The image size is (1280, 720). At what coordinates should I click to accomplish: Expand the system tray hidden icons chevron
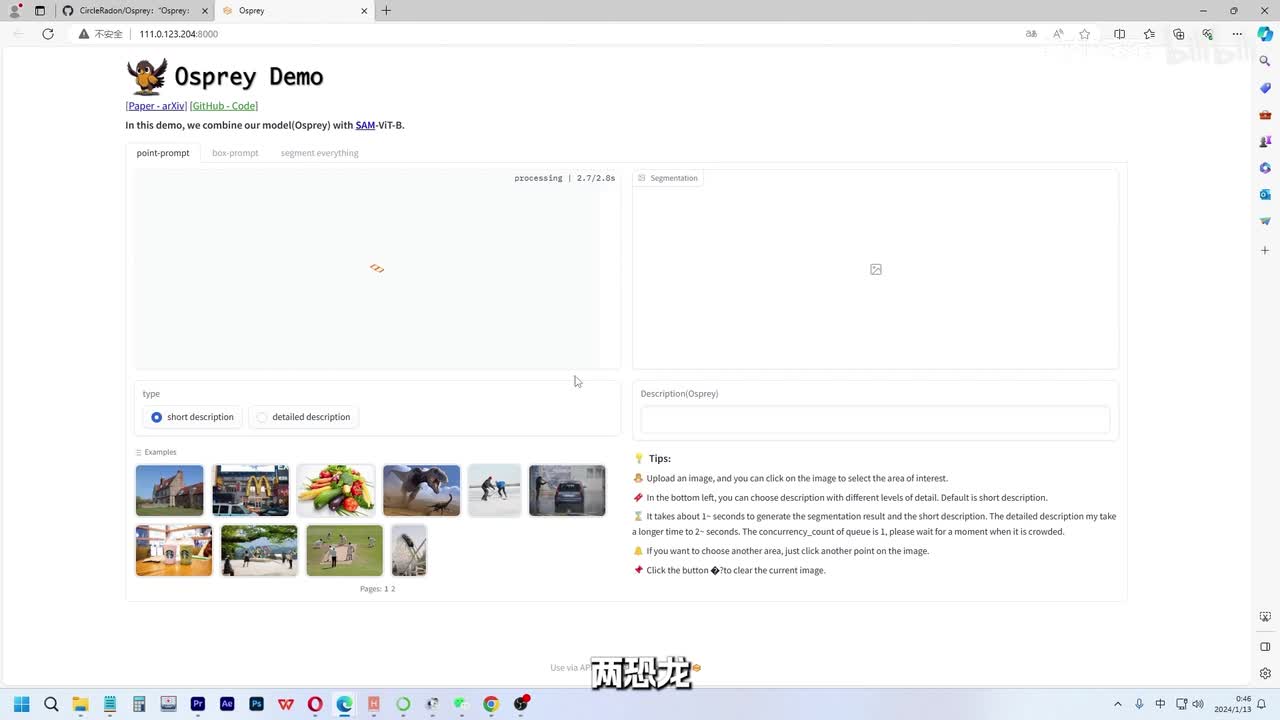tap(1118, 704)
